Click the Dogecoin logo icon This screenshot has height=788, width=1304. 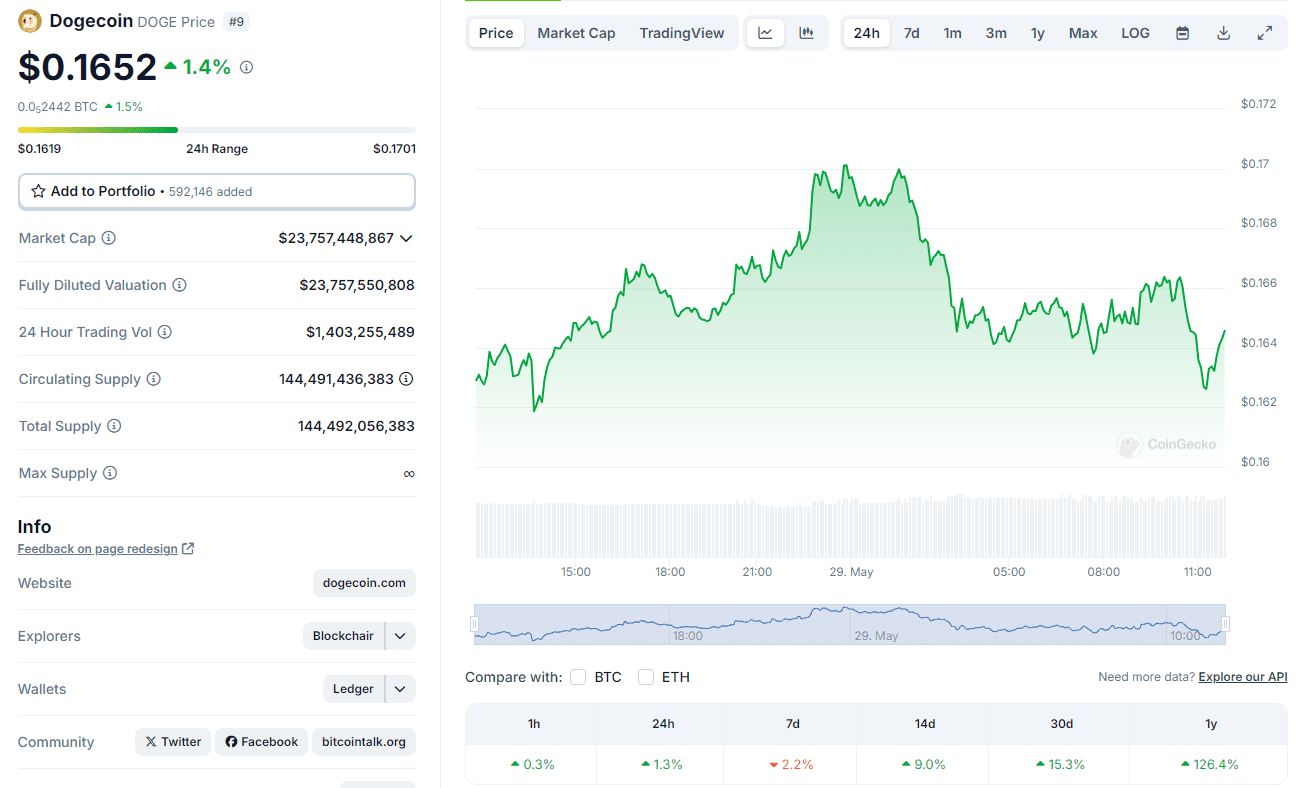(30, 20)
